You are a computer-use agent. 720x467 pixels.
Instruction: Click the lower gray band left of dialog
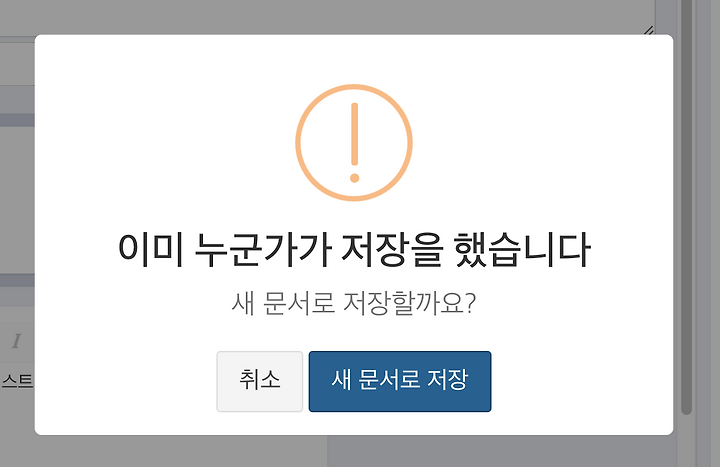tap(17, 281)
